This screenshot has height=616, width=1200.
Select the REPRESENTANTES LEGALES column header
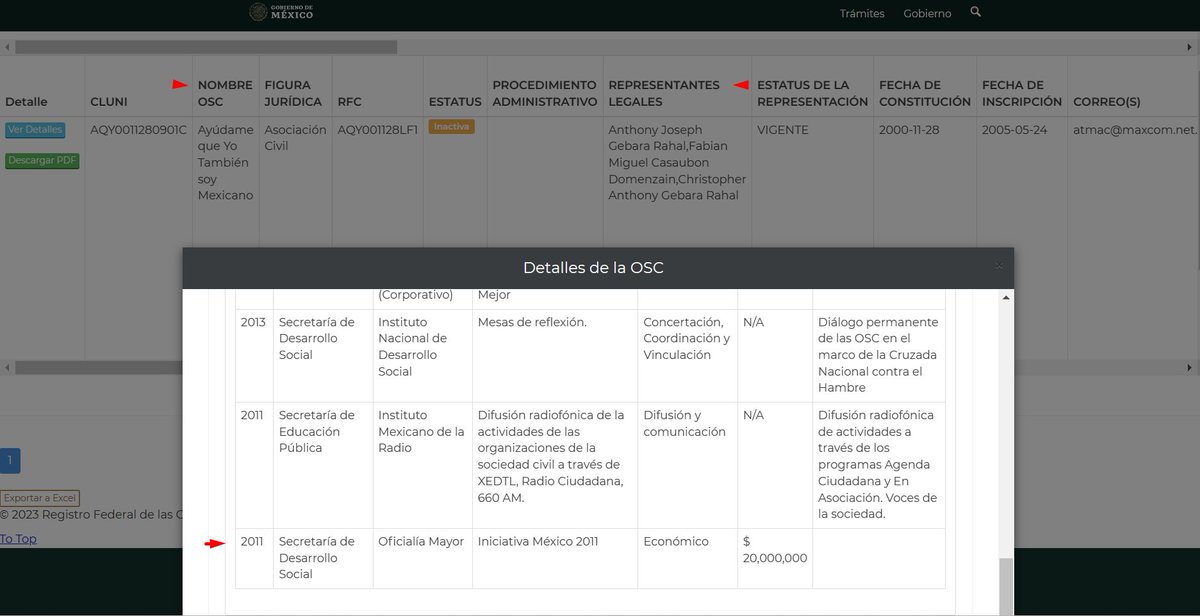(x=664, y=93)
